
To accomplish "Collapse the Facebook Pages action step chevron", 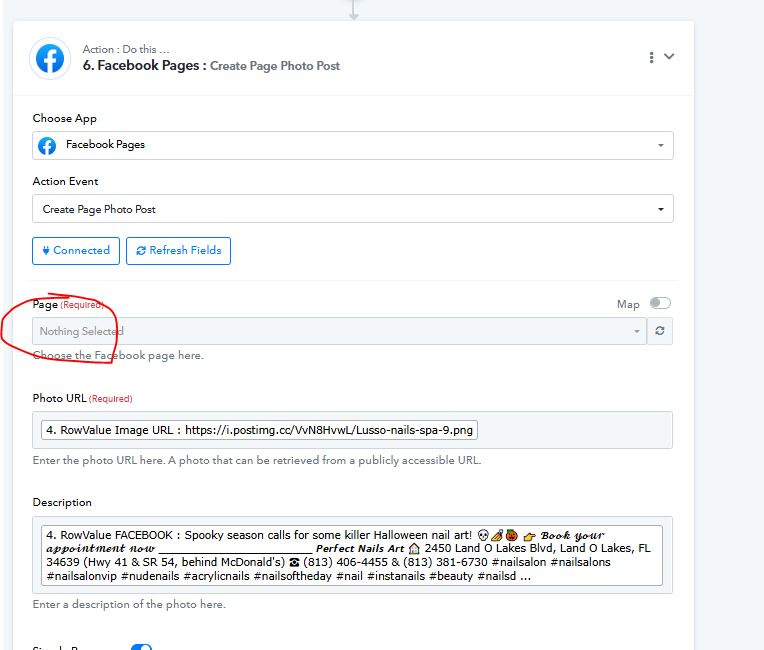I will tap(669, 57).
